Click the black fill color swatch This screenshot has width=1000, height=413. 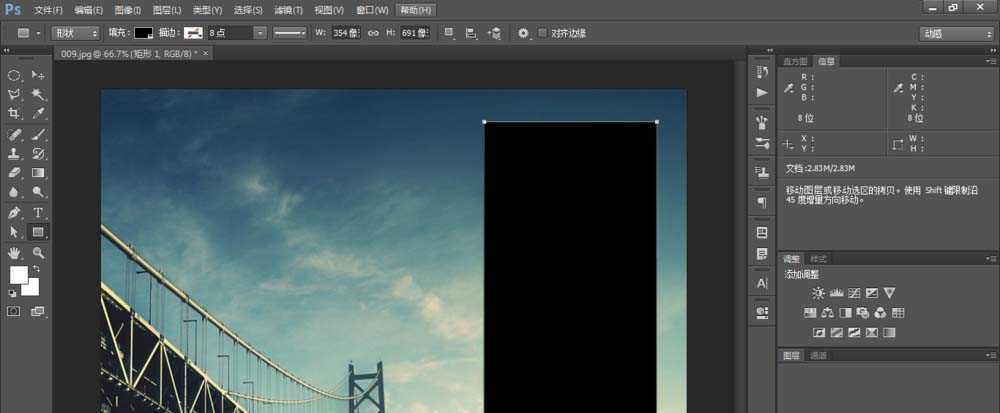pyautogui.click(x=144, y=33)
